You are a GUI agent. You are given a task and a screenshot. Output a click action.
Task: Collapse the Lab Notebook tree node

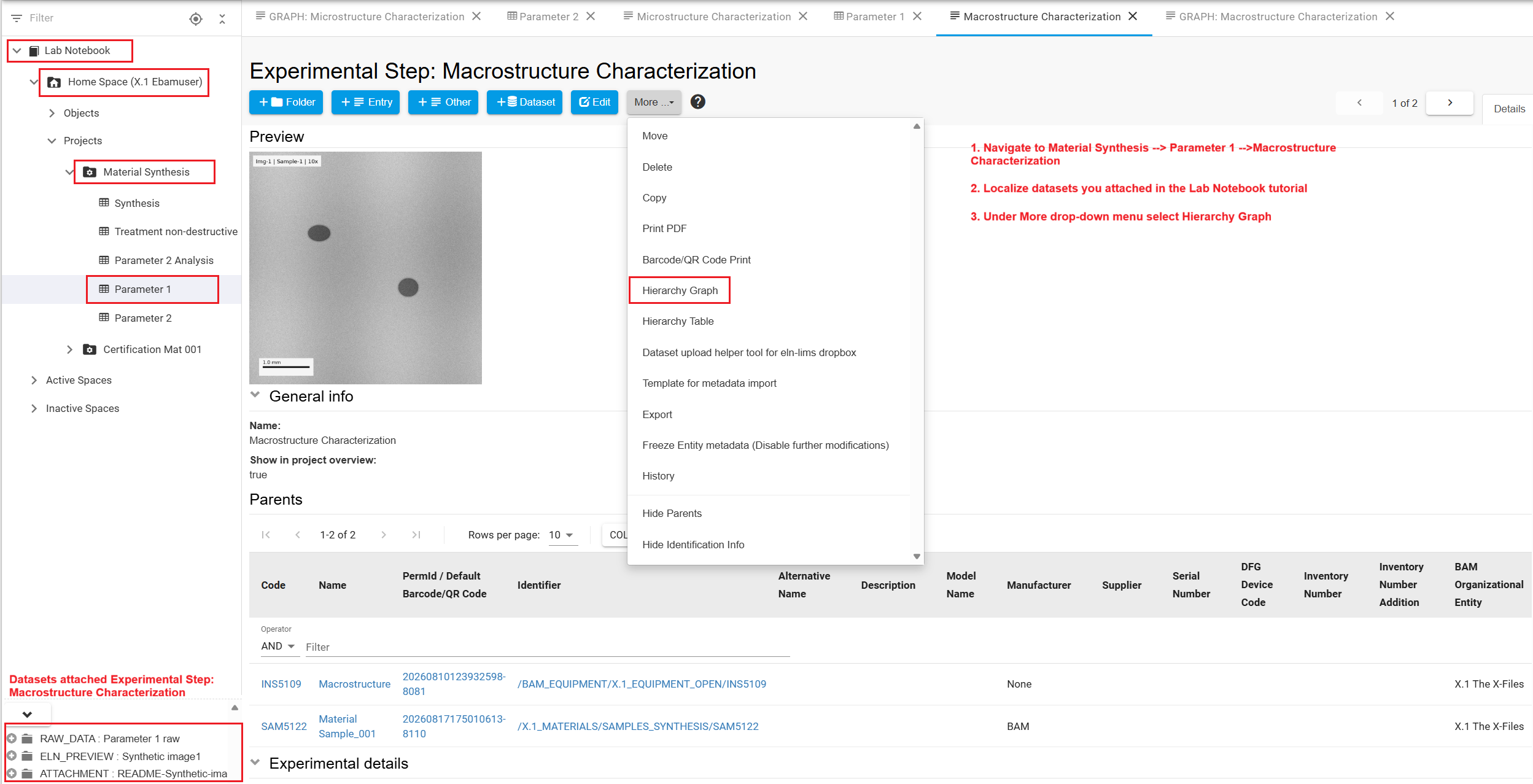click(x=17, y=50)
